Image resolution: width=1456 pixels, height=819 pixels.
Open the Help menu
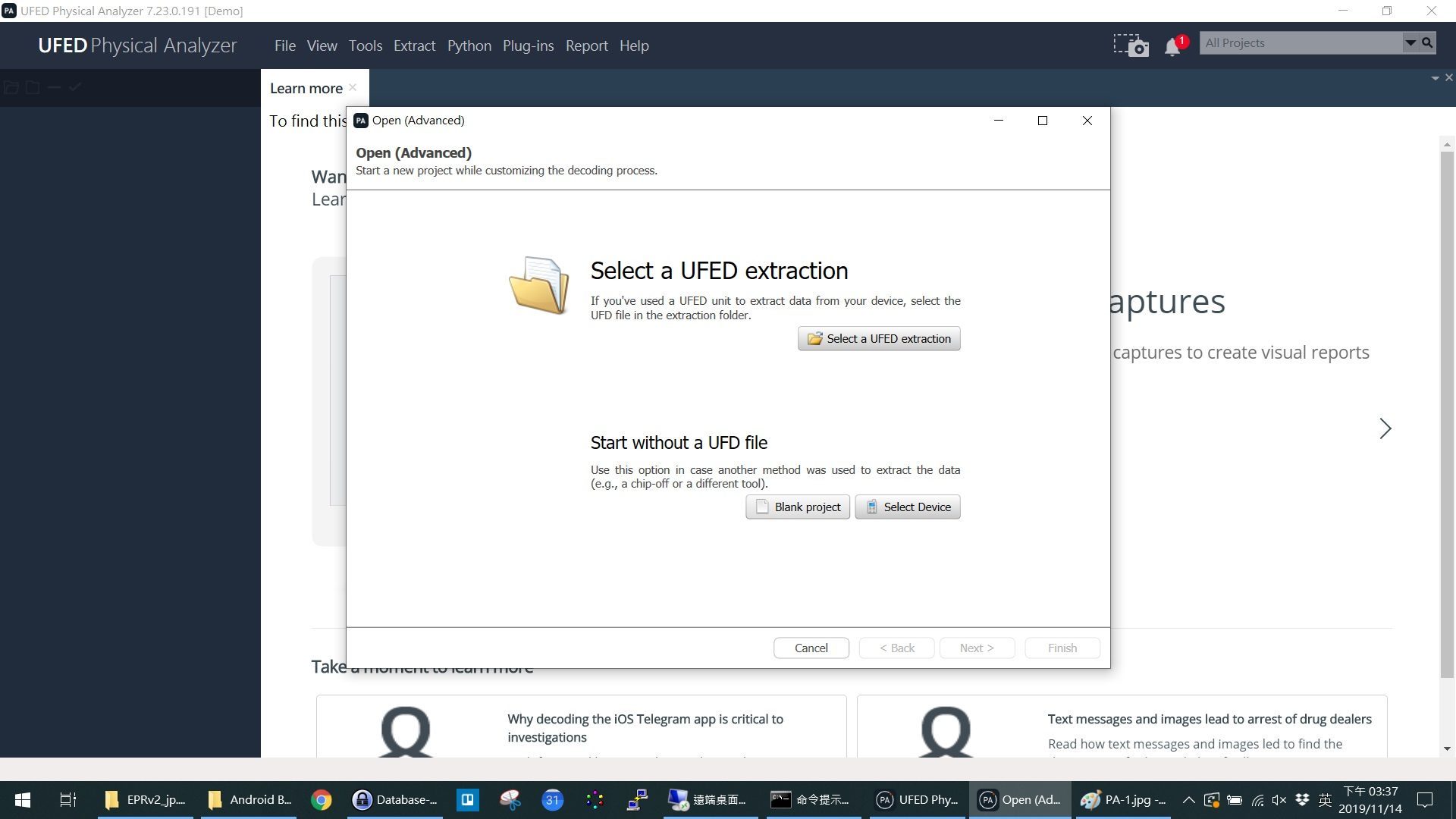click(x=634, y=45)
